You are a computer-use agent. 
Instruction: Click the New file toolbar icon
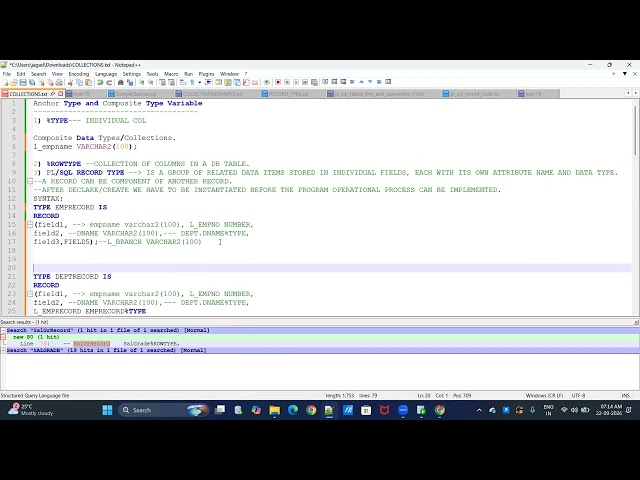click(x=5, y=82)
